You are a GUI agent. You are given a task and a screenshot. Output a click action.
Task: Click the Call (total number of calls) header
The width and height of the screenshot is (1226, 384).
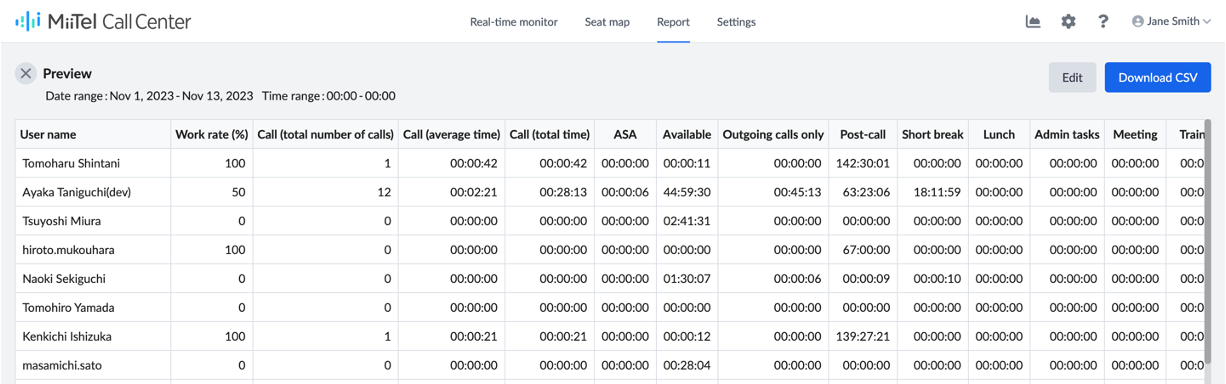click(x=325, y=134)
